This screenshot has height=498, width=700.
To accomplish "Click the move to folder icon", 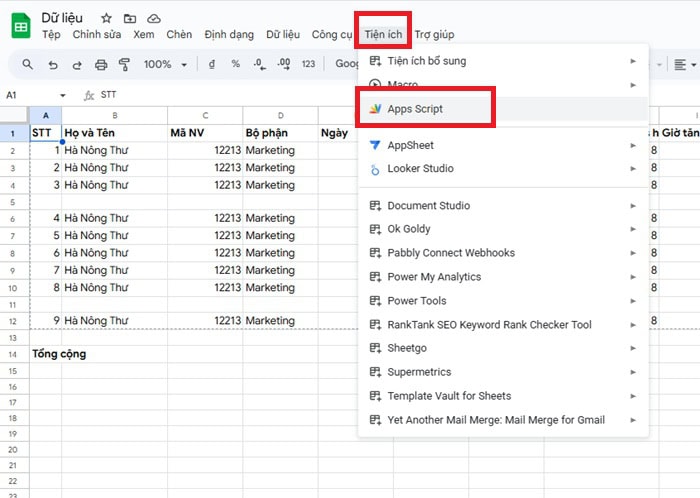I will [x=130, y=18].
